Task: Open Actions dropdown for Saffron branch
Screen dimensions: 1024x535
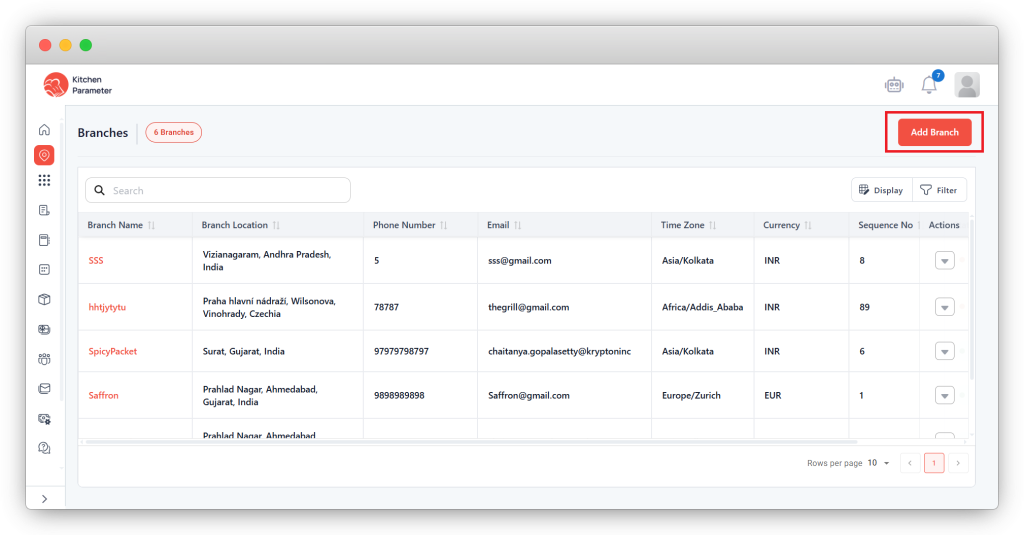Action: pos(944,396)
